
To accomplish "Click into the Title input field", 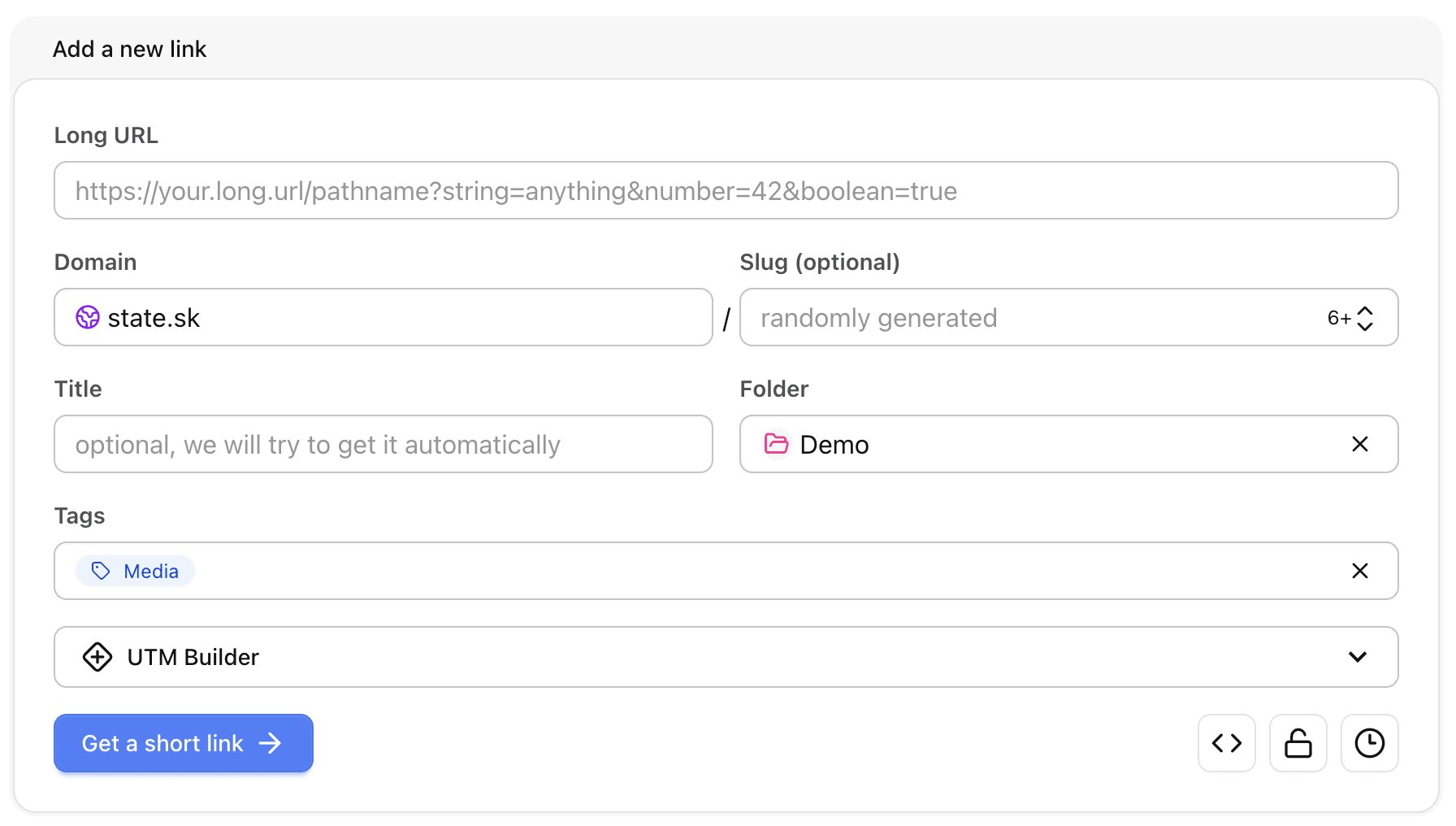I will (x=383, y=444).
